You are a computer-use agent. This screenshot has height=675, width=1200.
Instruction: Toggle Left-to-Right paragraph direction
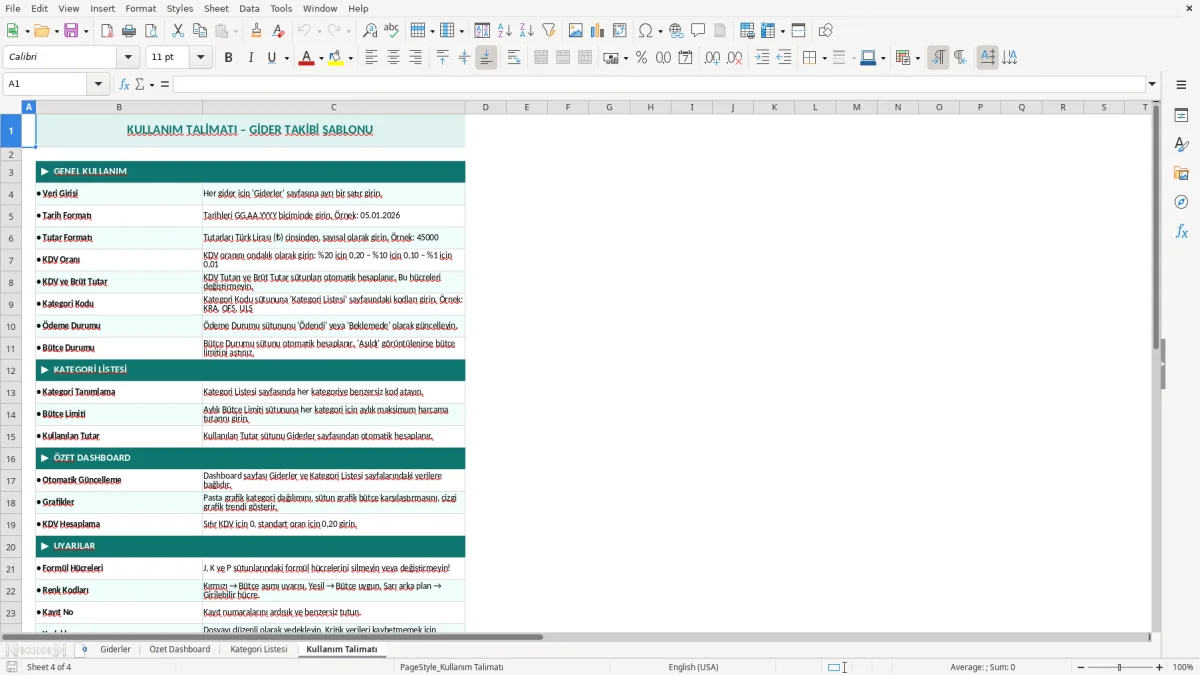click(938, 58)
